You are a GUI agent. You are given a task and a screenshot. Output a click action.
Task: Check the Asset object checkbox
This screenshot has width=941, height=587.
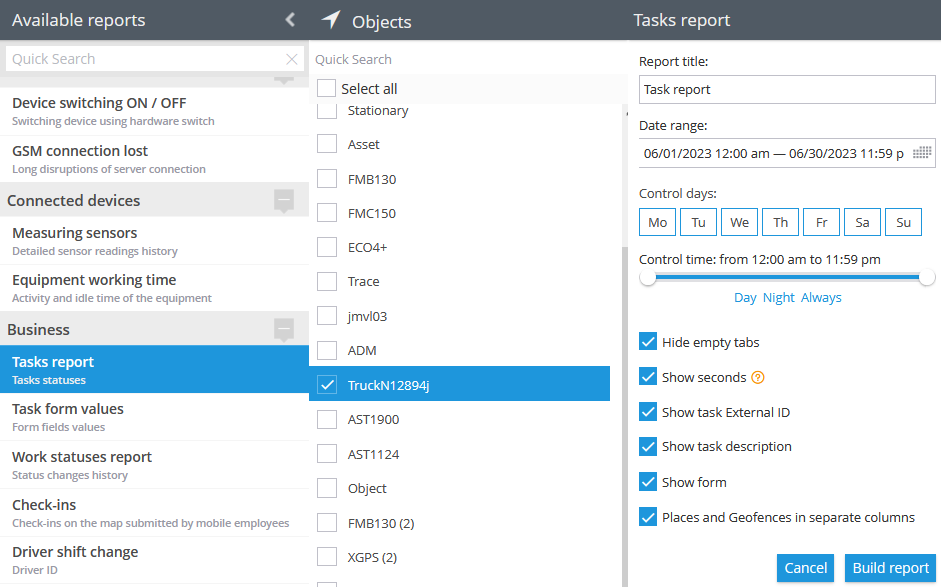[x=326, y=144]
